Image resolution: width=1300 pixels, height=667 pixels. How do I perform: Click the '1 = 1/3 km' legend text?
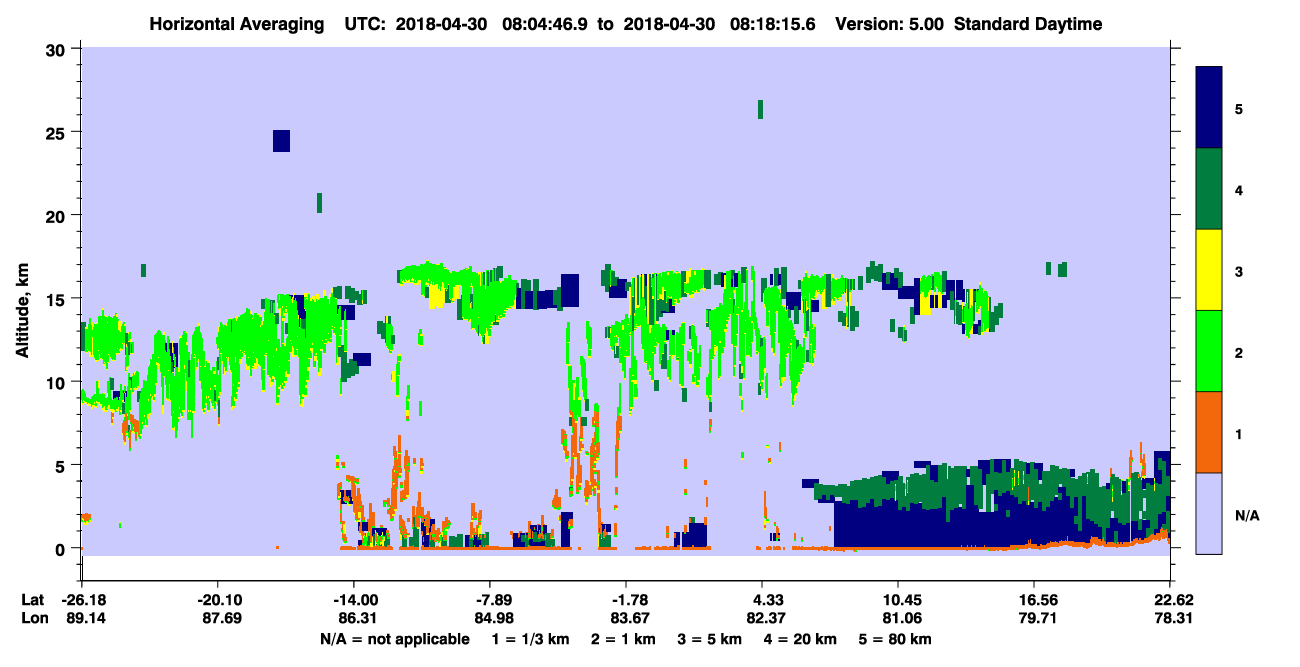click(529, 639)
